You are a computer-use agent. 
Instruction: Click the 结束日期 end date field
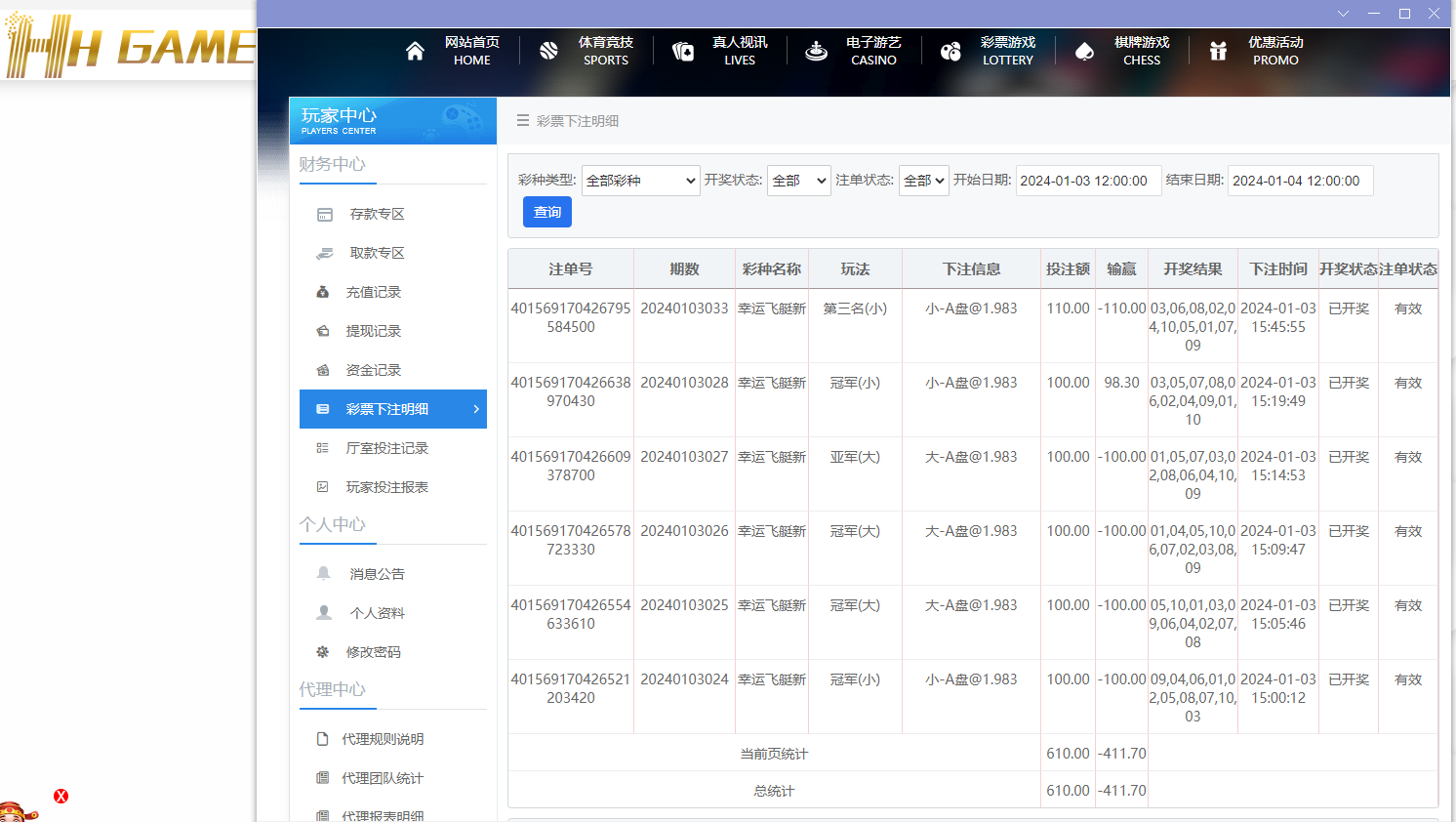pyautogui.click(x=1301, y=181)
